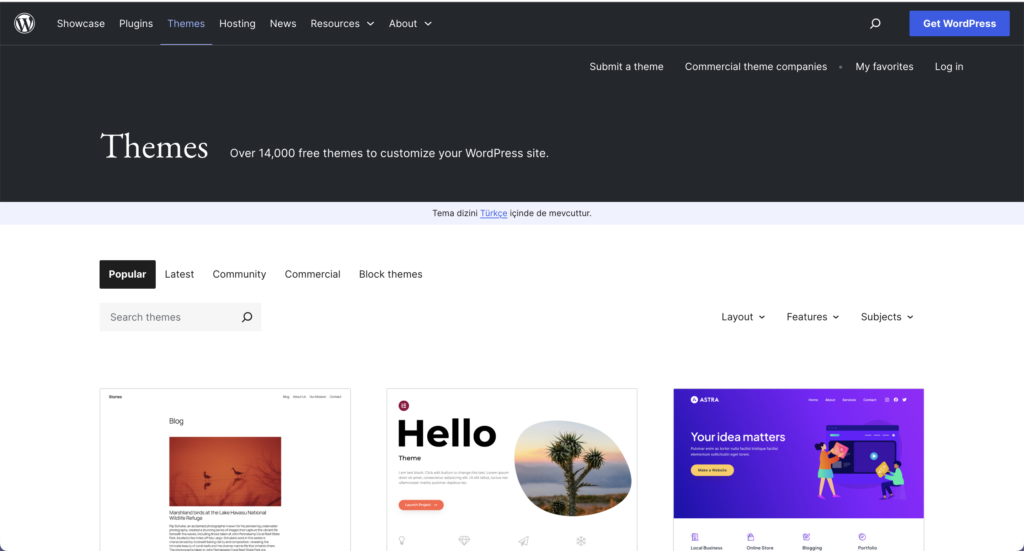Switch to the Latest tab
The image size is (1024, 551).
(179, 274)
